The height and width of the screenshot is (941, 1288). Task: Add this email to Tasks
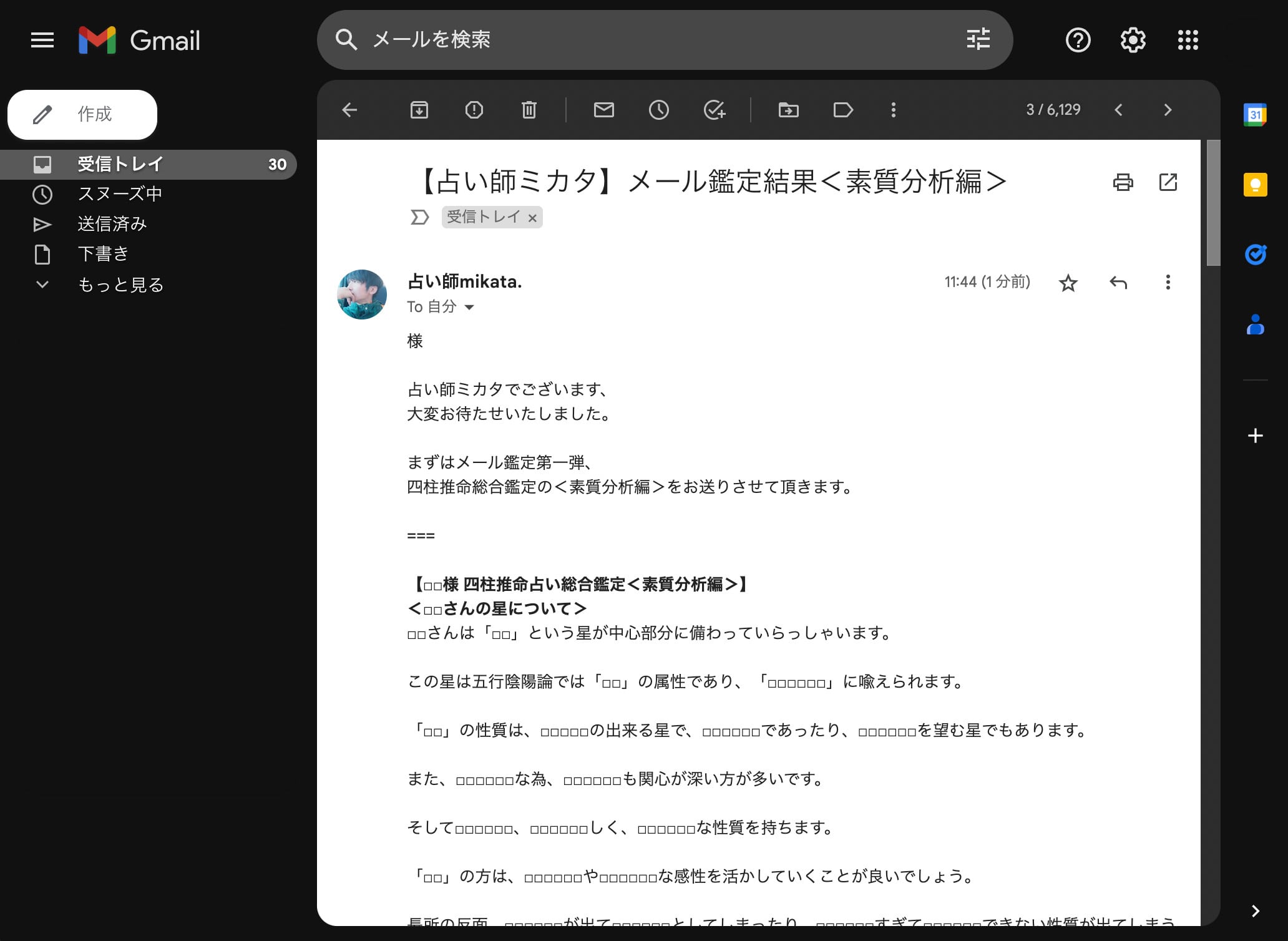tap(714, 110)
